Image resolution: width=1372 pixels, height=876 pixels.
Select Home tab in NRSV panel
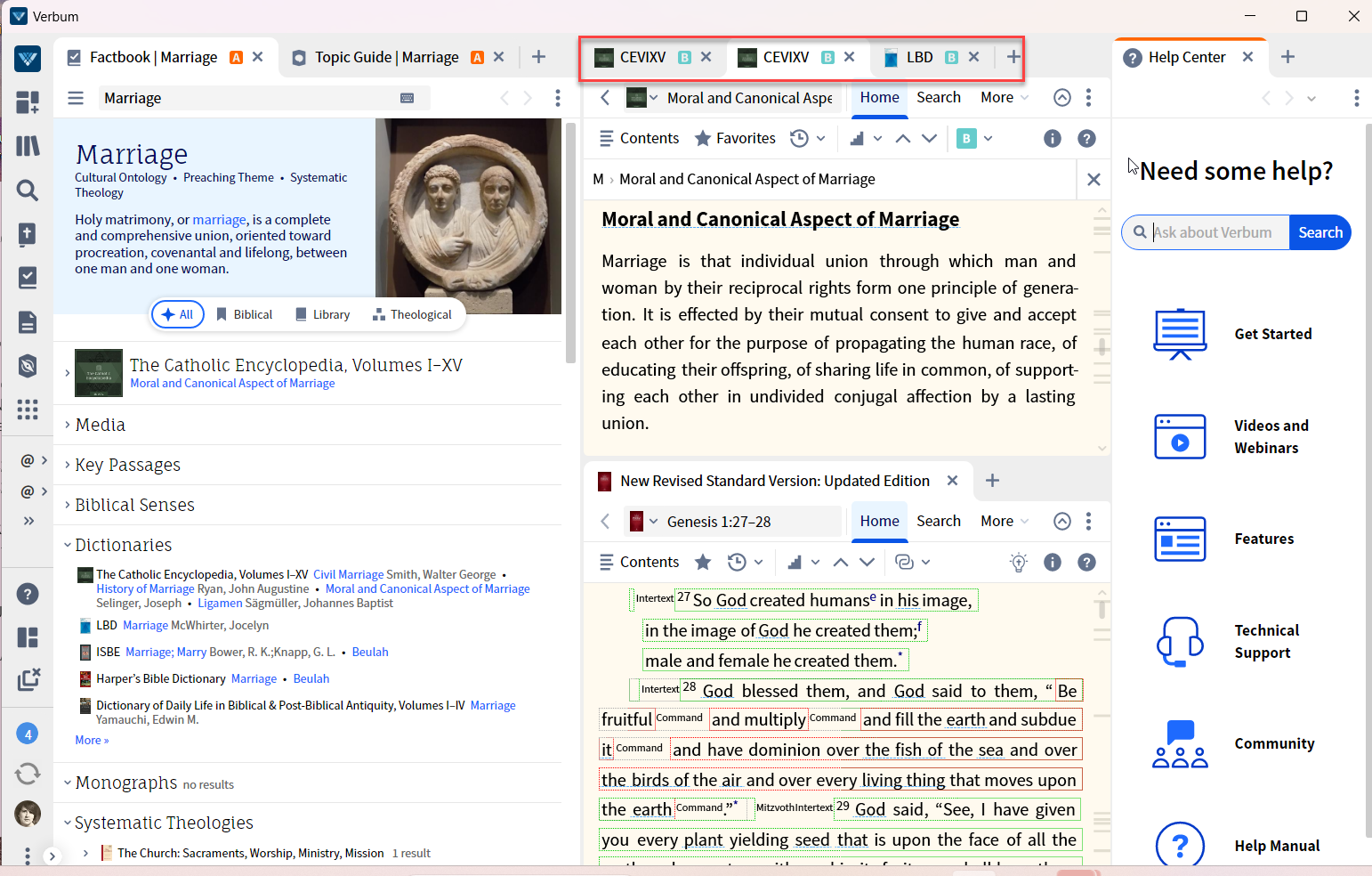[880, 522]
